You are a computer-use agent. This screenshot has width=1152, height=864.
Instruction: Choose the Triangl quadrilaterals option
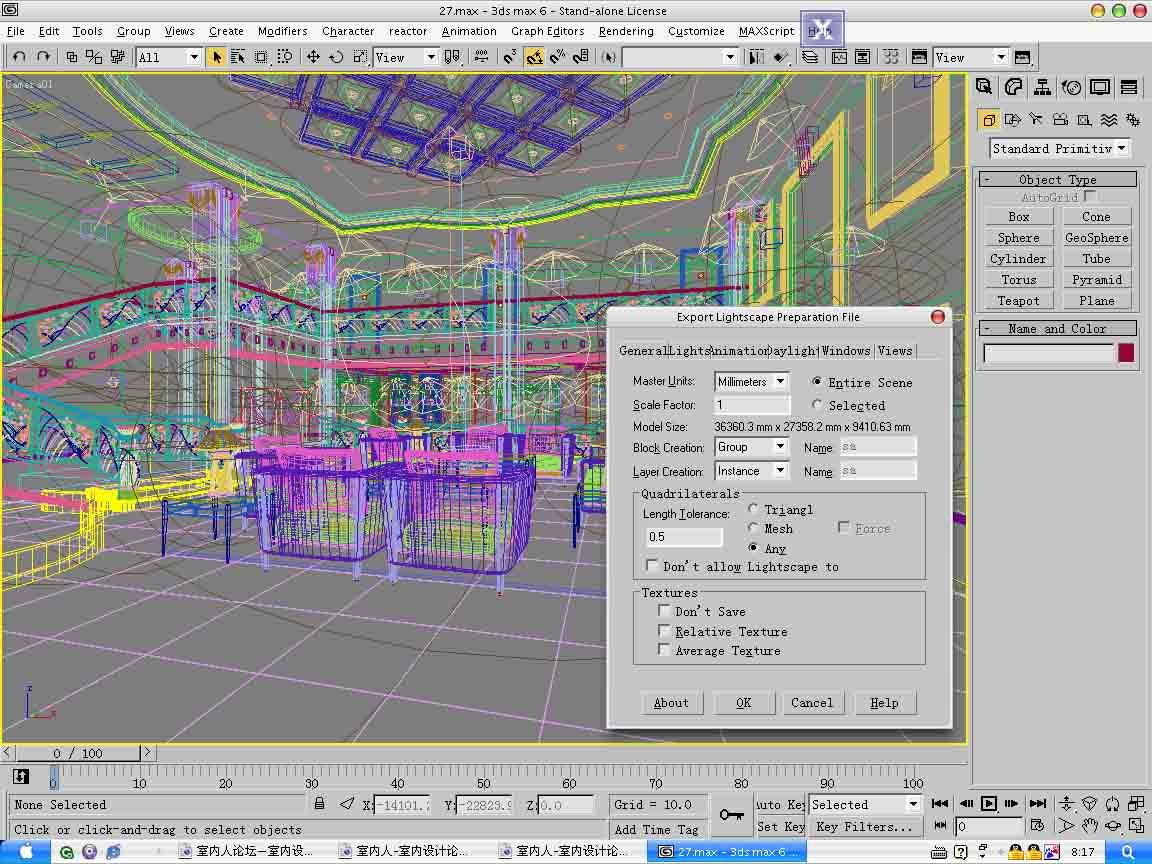pyautogui.click(x=753, y=508)
